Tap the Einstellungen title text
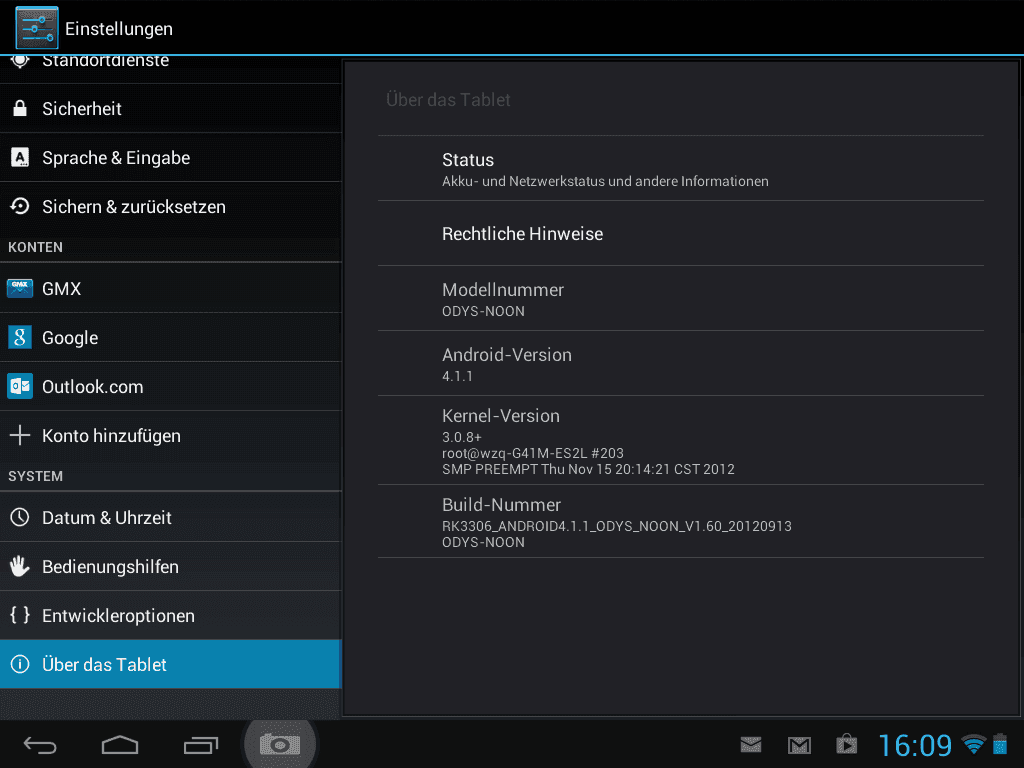Image resolution: width=1024 pixels, height=768 pixels. tap(119, 29)
